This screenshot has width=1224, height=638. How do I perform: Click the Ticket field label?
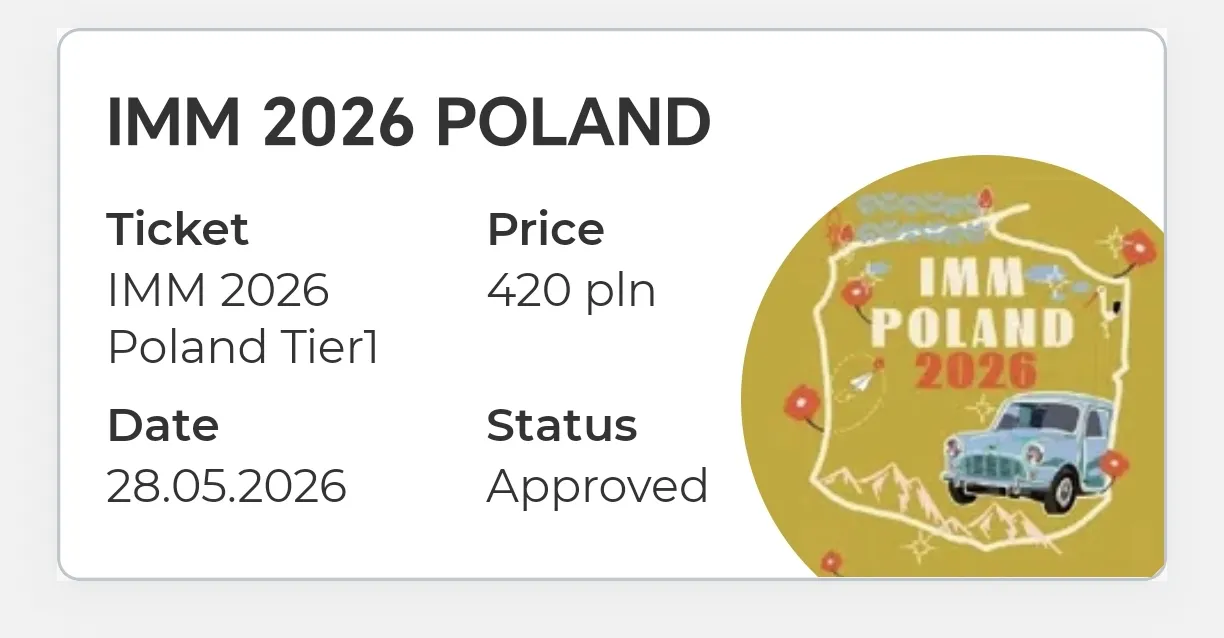tap(177, 229)
